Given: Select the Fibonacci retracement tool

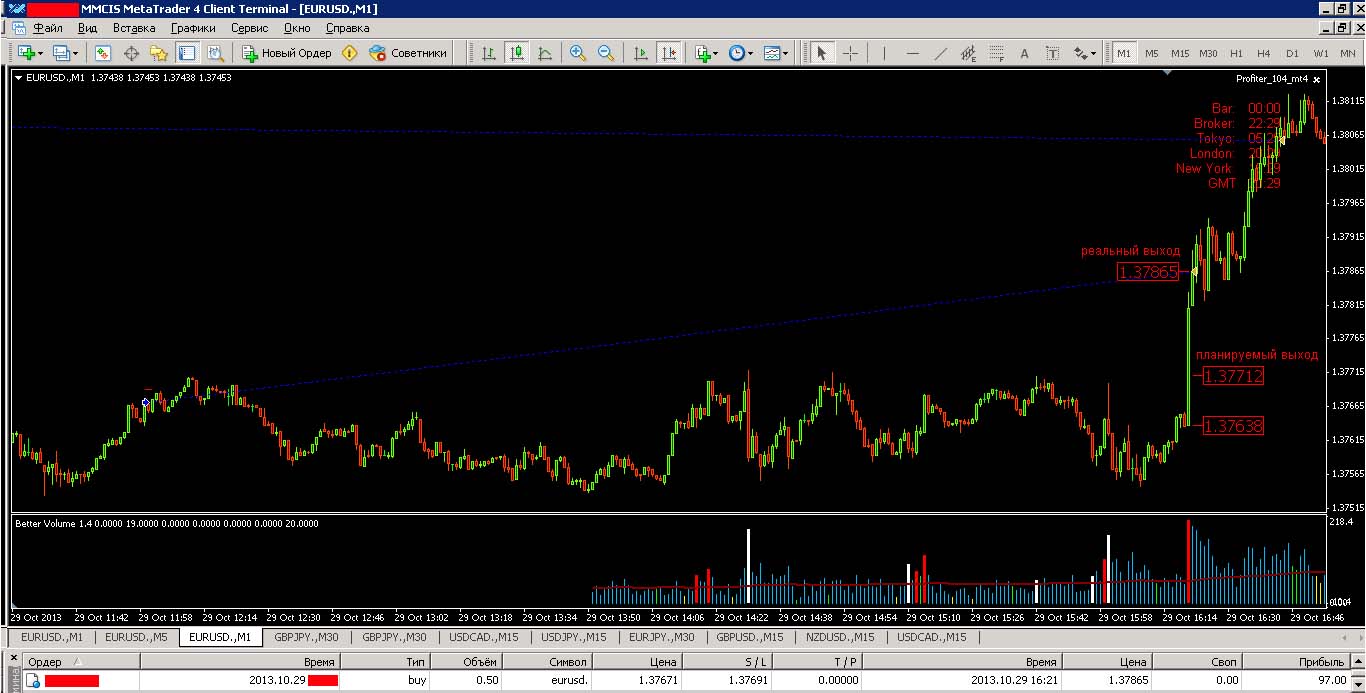Looking at the screenshot, I should pos(996,53).
